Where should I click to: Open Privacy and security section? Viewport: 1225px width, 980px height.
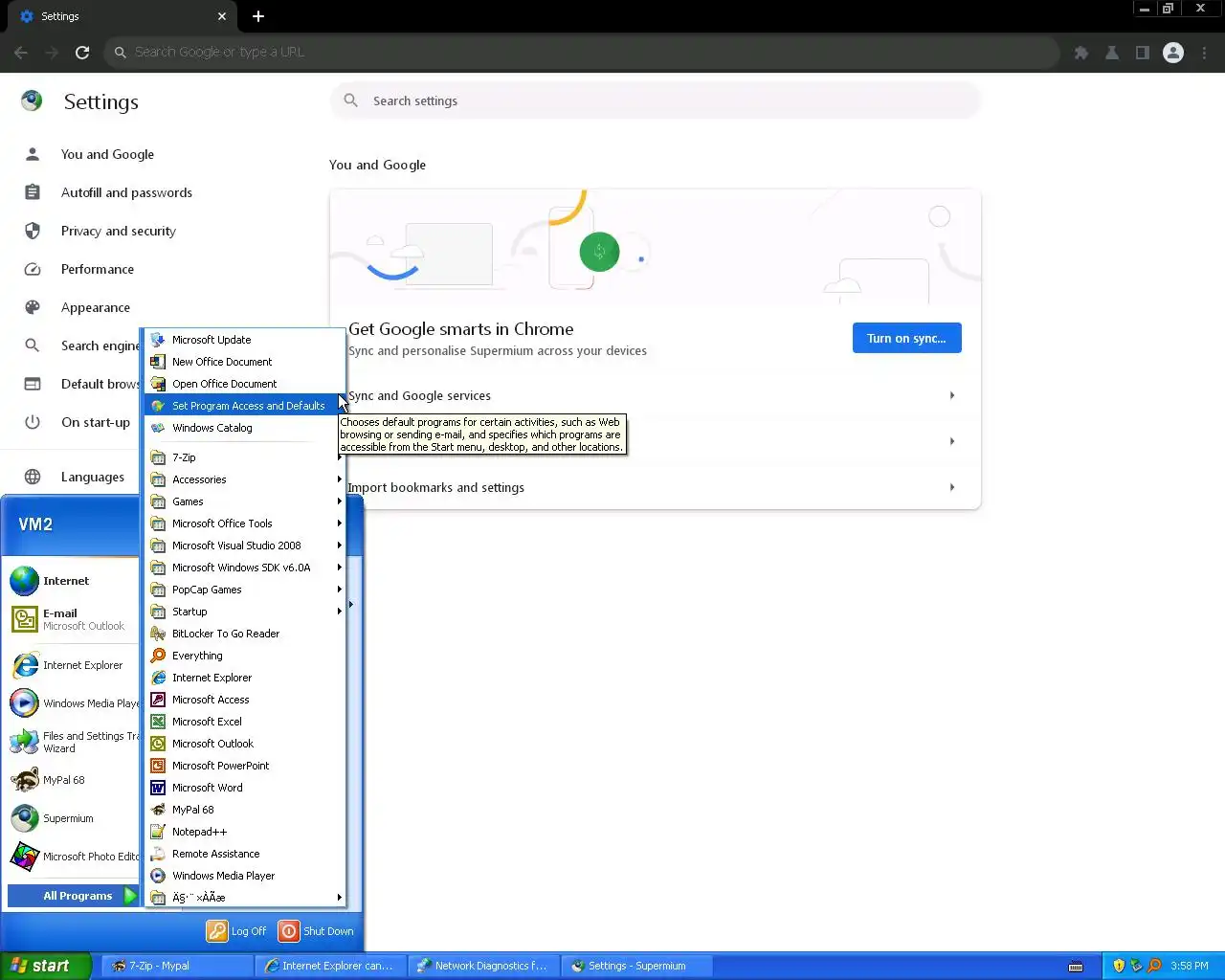(x=119, y=231)
